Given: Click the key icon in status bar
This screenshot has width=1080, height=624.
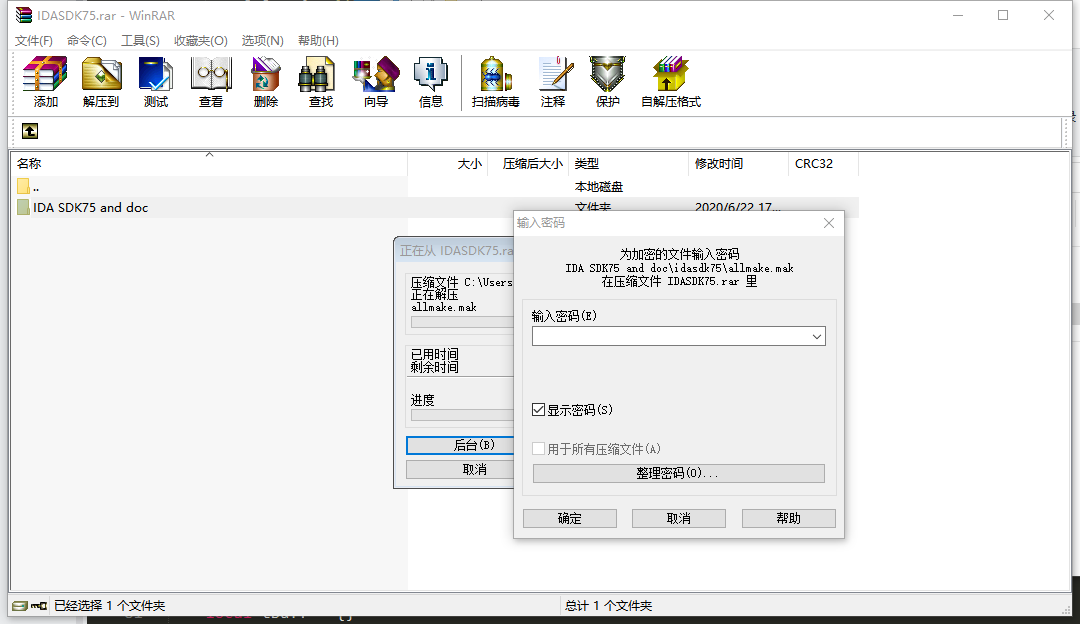Looking at the screenshot, I should tap(39, 606).
